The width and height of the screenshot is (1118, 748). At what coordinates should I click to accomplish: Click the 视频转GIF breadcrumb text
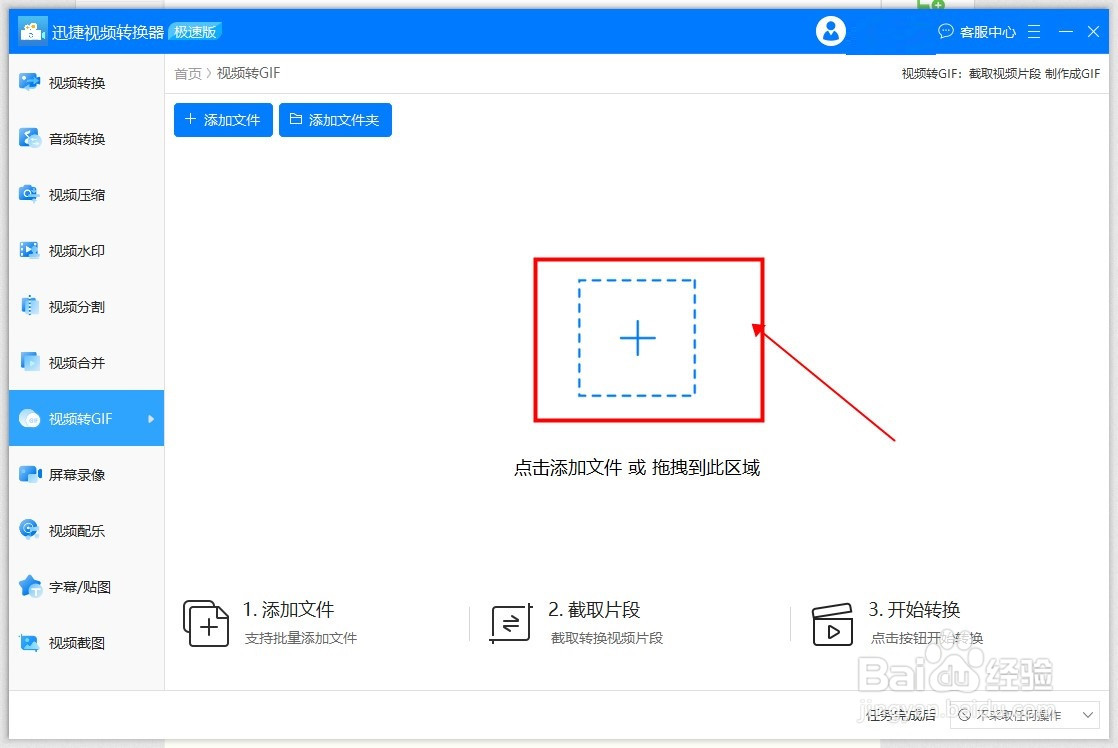248,73
